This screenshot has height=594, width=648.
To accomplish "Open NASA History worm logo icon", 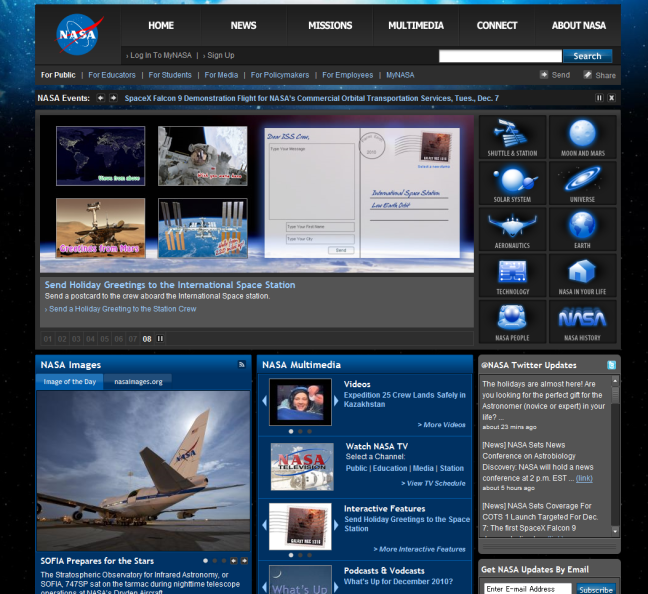I will point(583,322).
